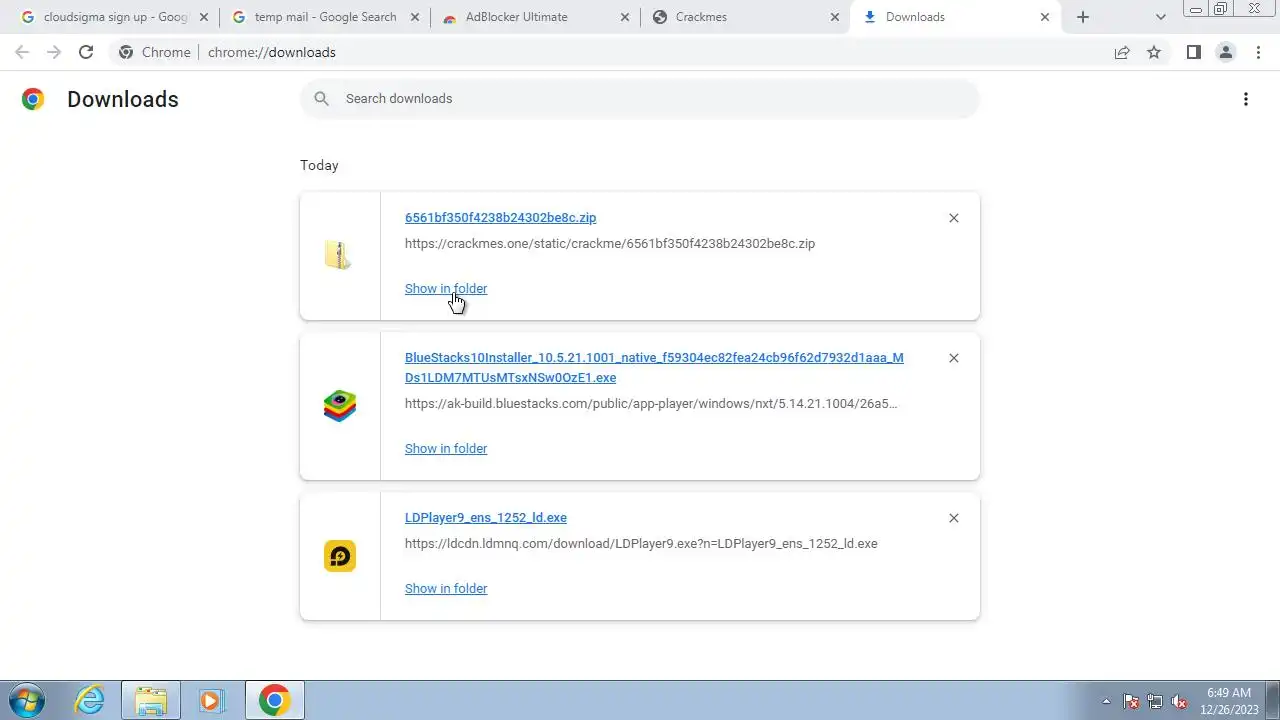The image size is (1280, 720).
Task: Close the Crackmes tab
Action: point(835,17)
